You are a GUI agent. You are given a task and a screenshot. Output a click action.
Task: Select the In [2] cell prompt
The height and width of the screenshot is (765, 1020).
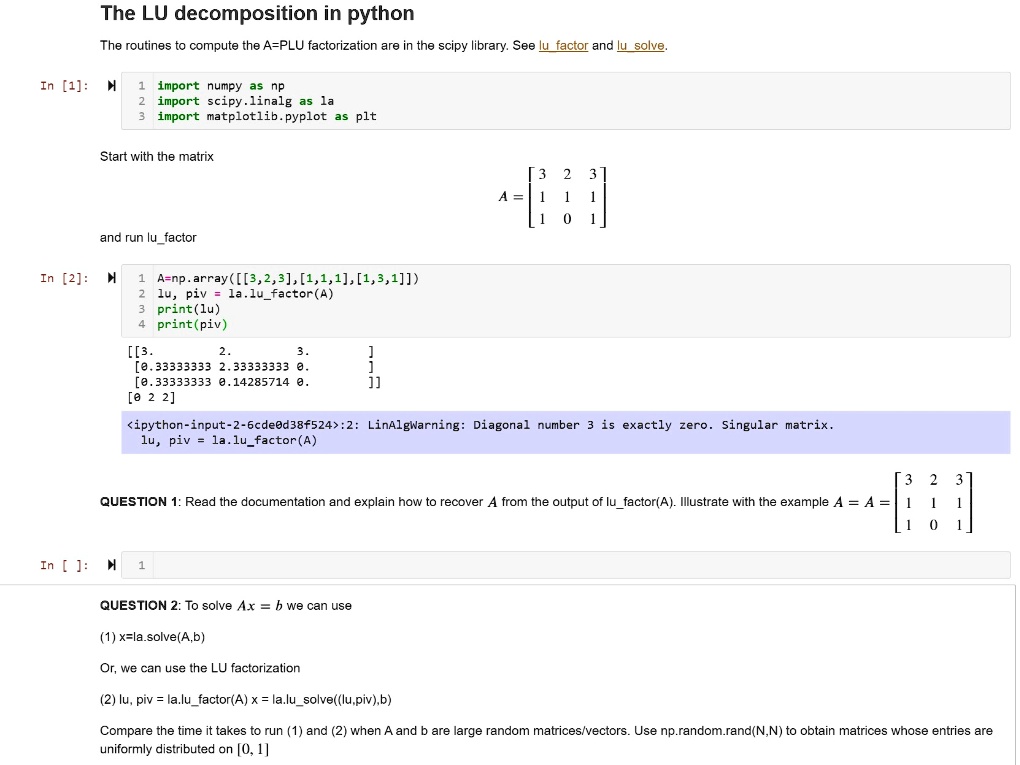point(61,278)
